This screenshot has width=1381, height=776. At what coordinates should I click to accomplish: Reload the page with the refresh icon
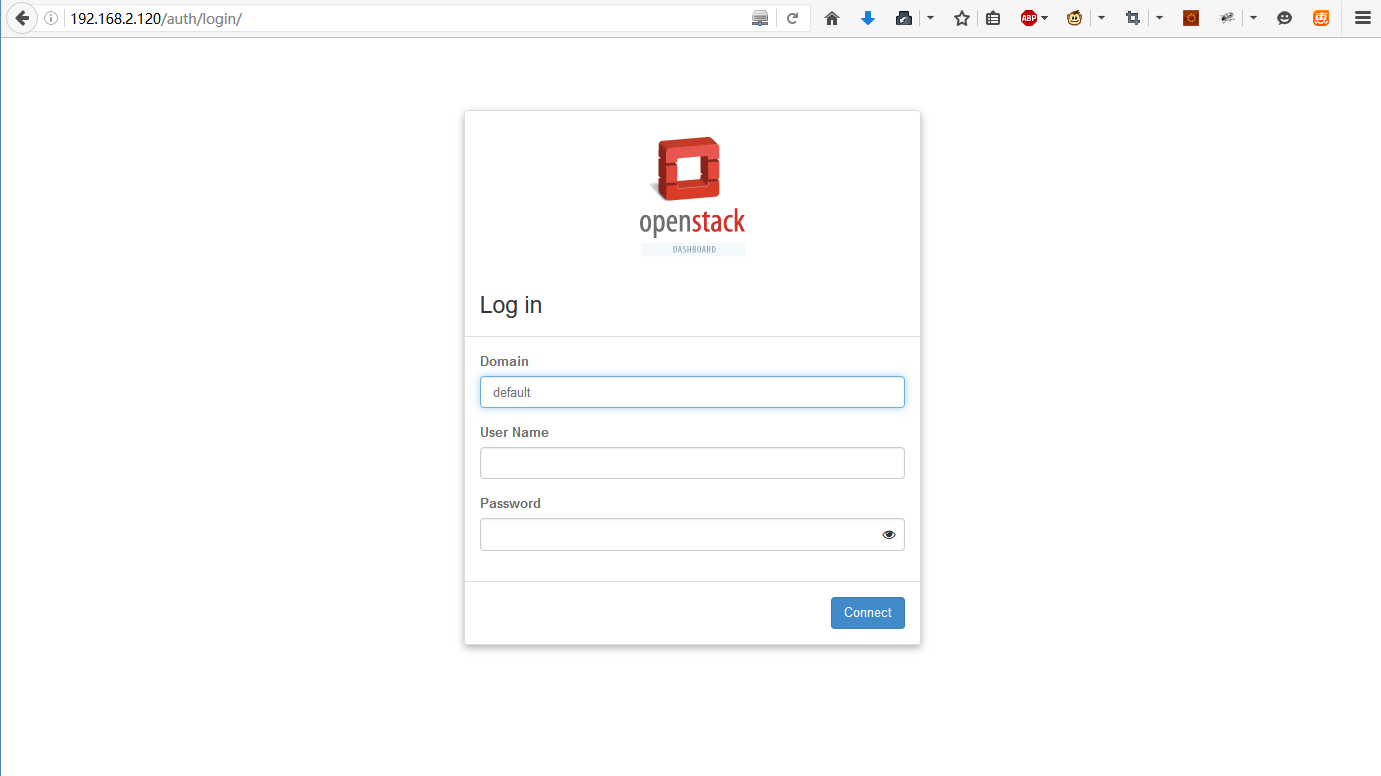(792, 18)
